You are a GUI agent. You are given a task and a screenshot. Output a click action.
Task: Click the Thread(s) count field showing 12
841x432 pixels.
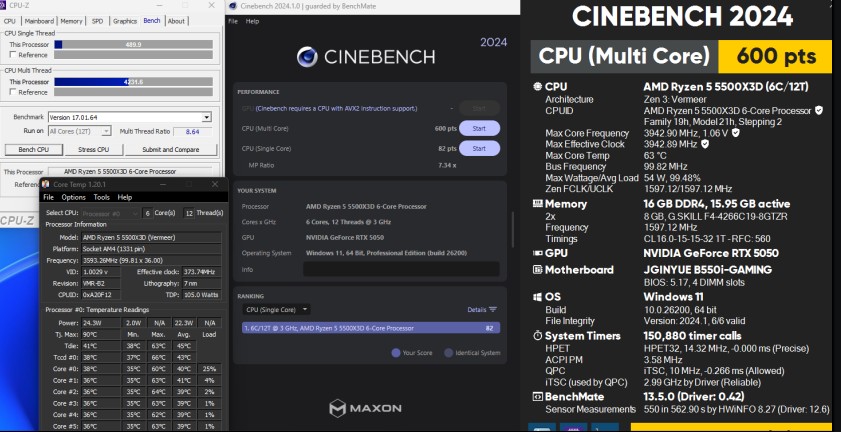(x=188, y=213)
